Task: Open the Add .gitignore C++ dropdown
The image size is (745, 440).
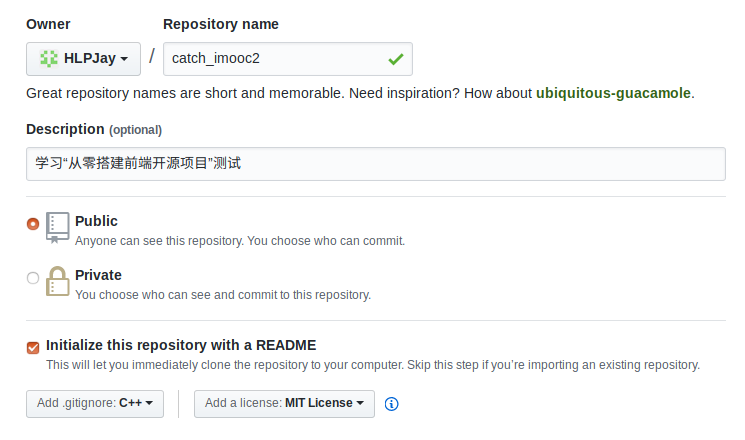Action: 95,404
